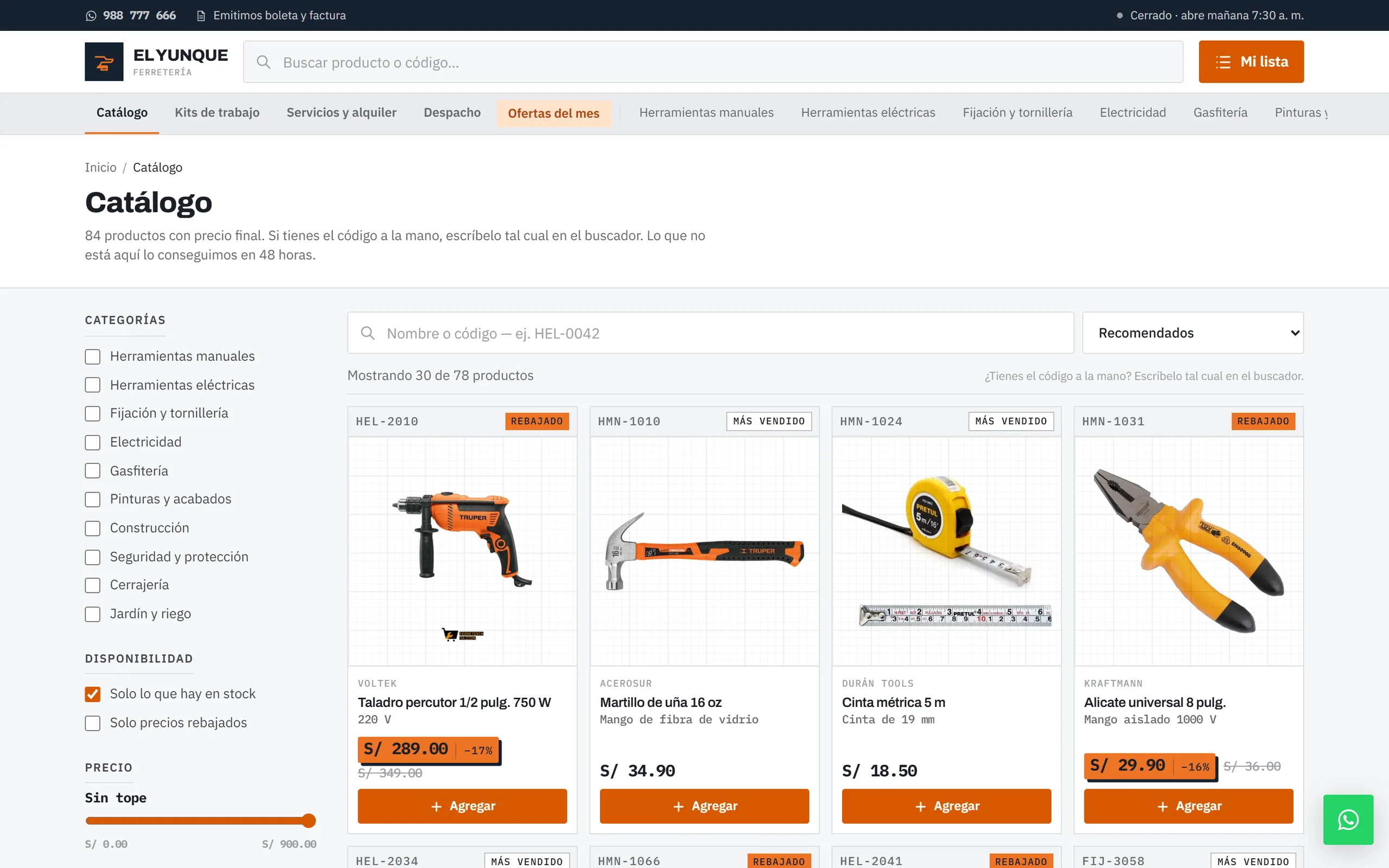Screen dimensions: 1389x868
Task: Open the Kits de trabajo tab
Action: pyautogui.click(x=217, y=112)
